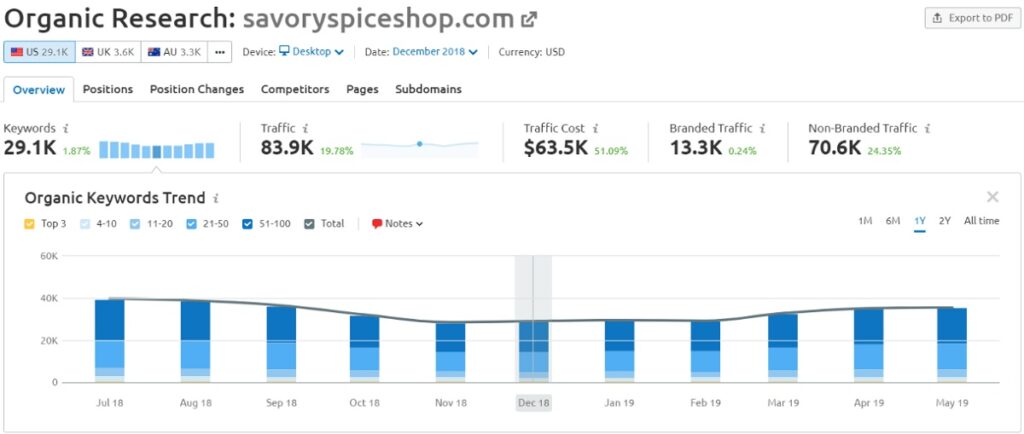The image size is (1024, 434).
Task: Set chart range to 6M
Action: (x=893, y=221)
